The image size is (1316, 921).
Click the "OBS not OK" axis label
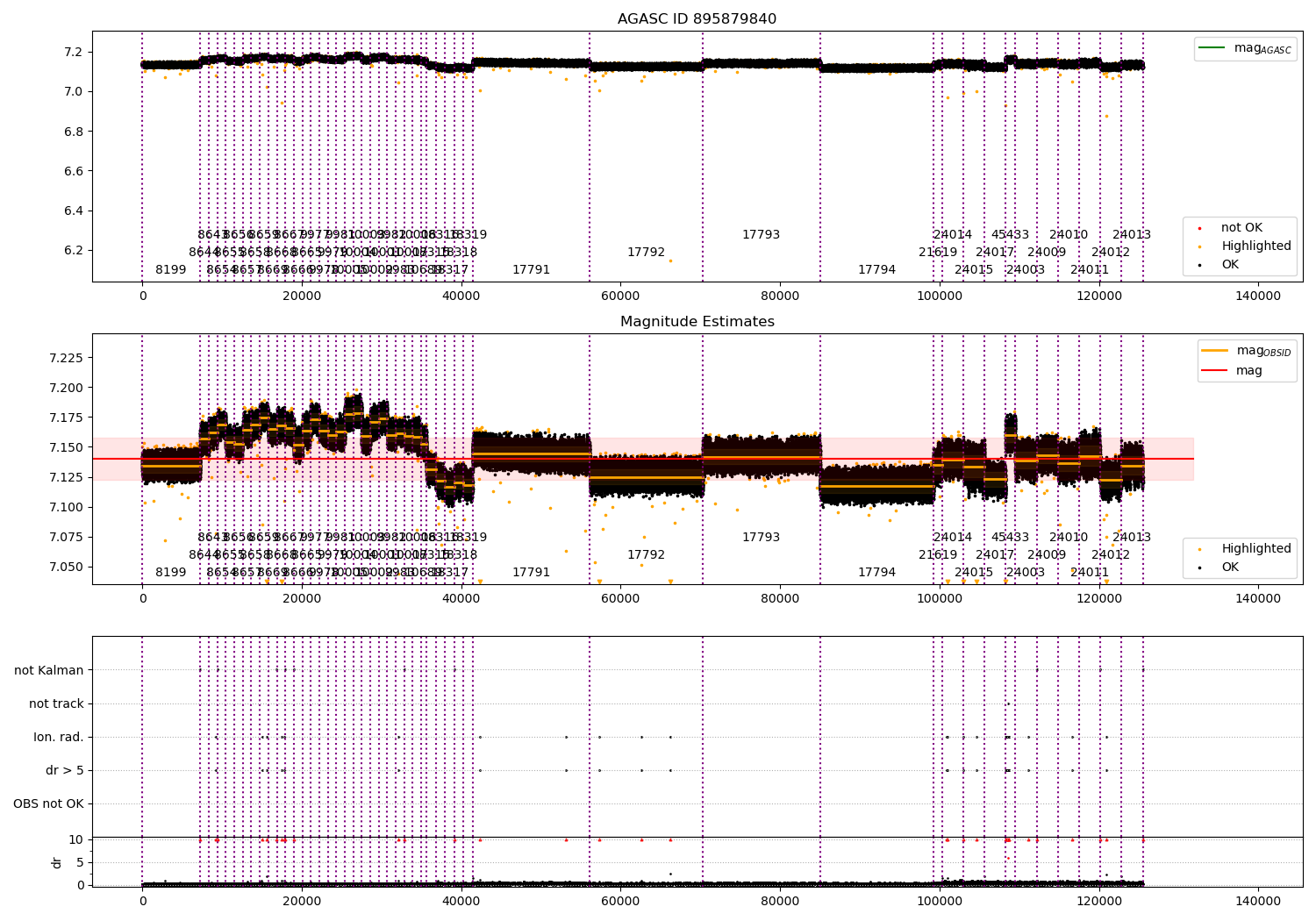(x=48, y=803)
